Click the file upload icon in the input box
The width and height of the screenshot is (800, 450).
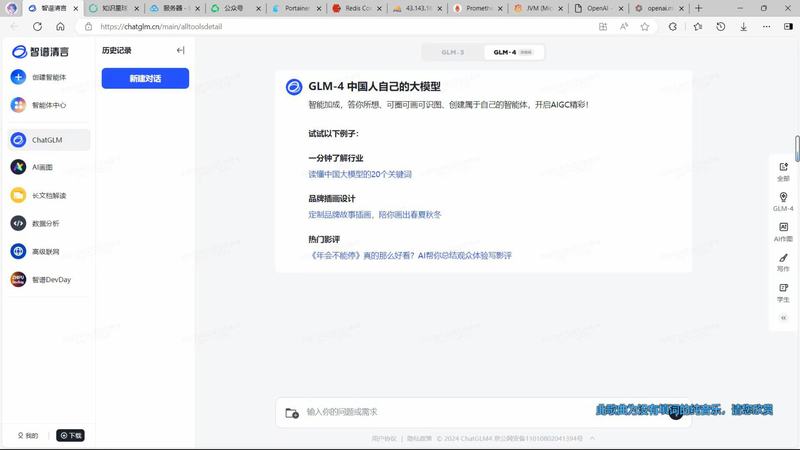[292, 413]
